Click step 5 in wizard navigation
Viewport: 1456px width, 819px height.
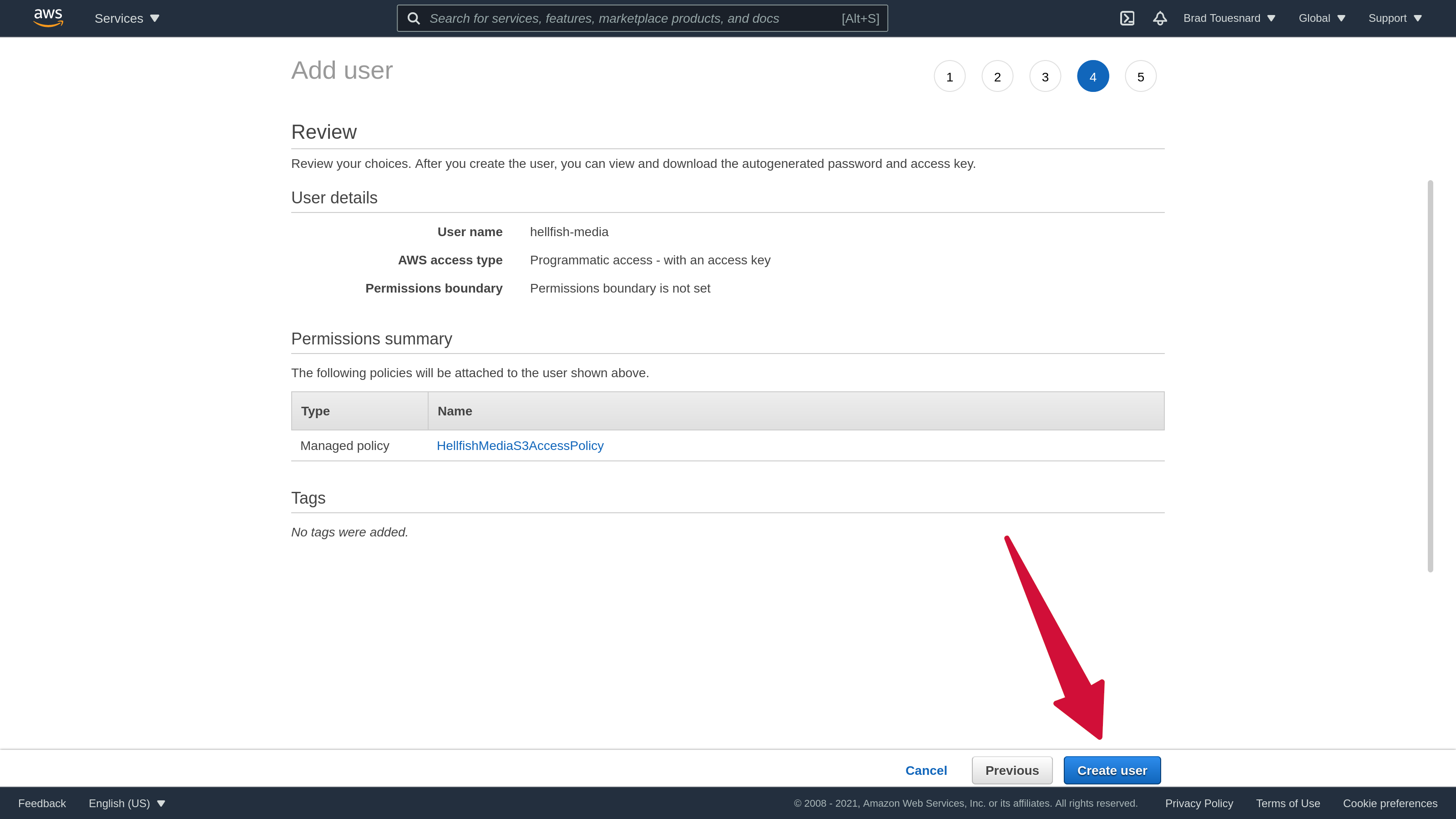click(1141, 76)
